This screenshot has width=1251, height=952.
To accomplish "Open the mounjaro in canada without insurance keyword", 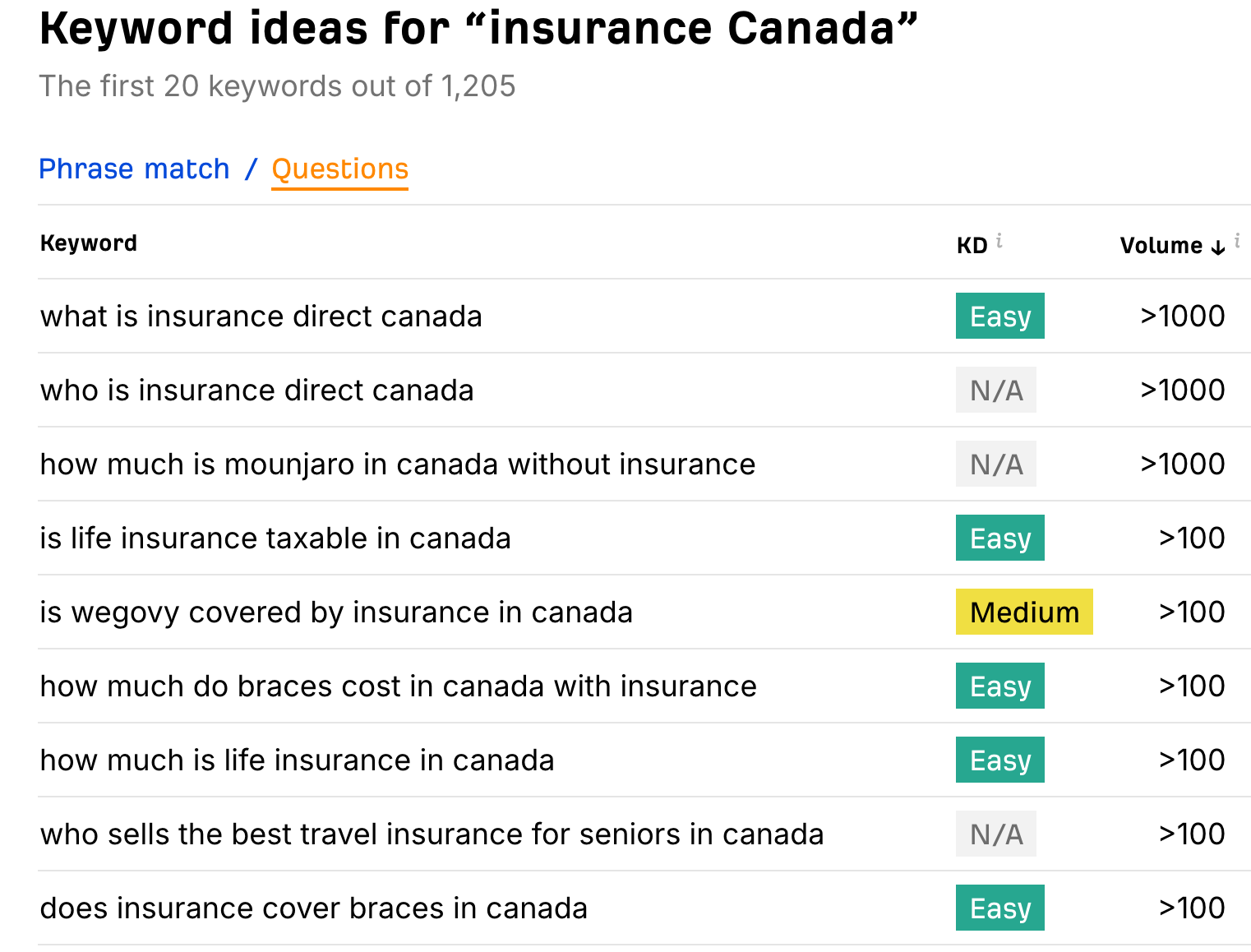I will click(398, 464).
